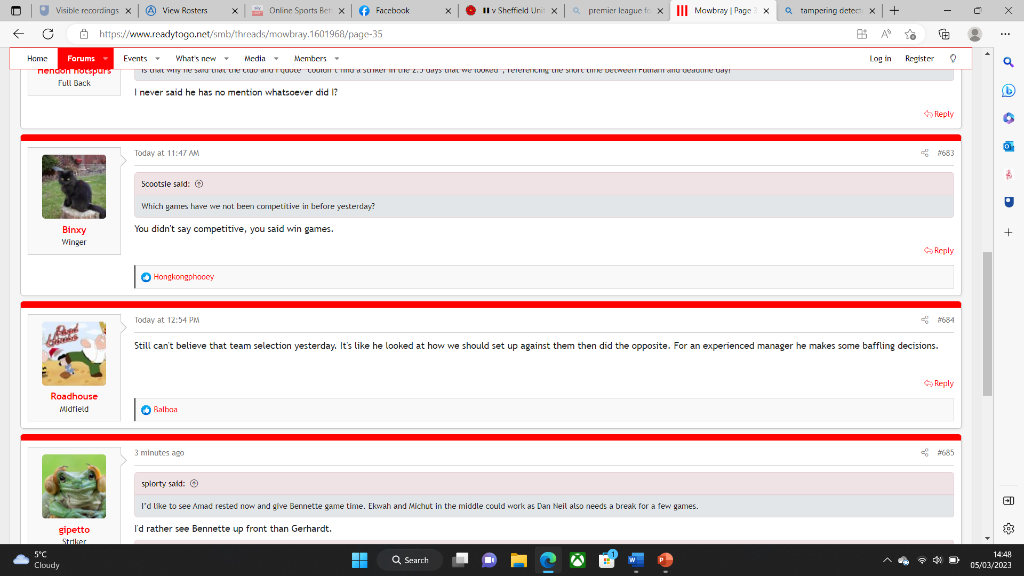Open Xbox app from taskbar
1024x576 pixels.
click(577, 560)
